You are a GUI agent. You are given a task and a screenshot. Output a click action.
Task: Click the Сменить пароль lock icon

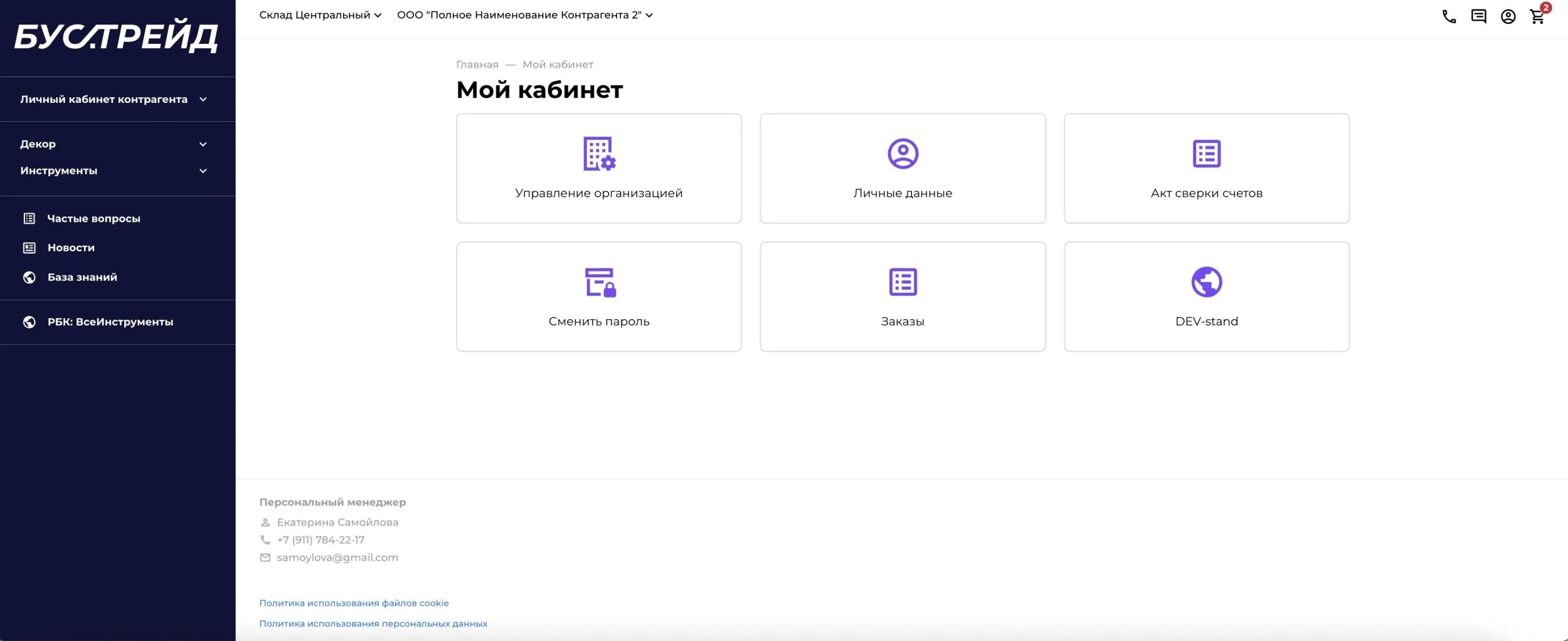coord(600,282)
